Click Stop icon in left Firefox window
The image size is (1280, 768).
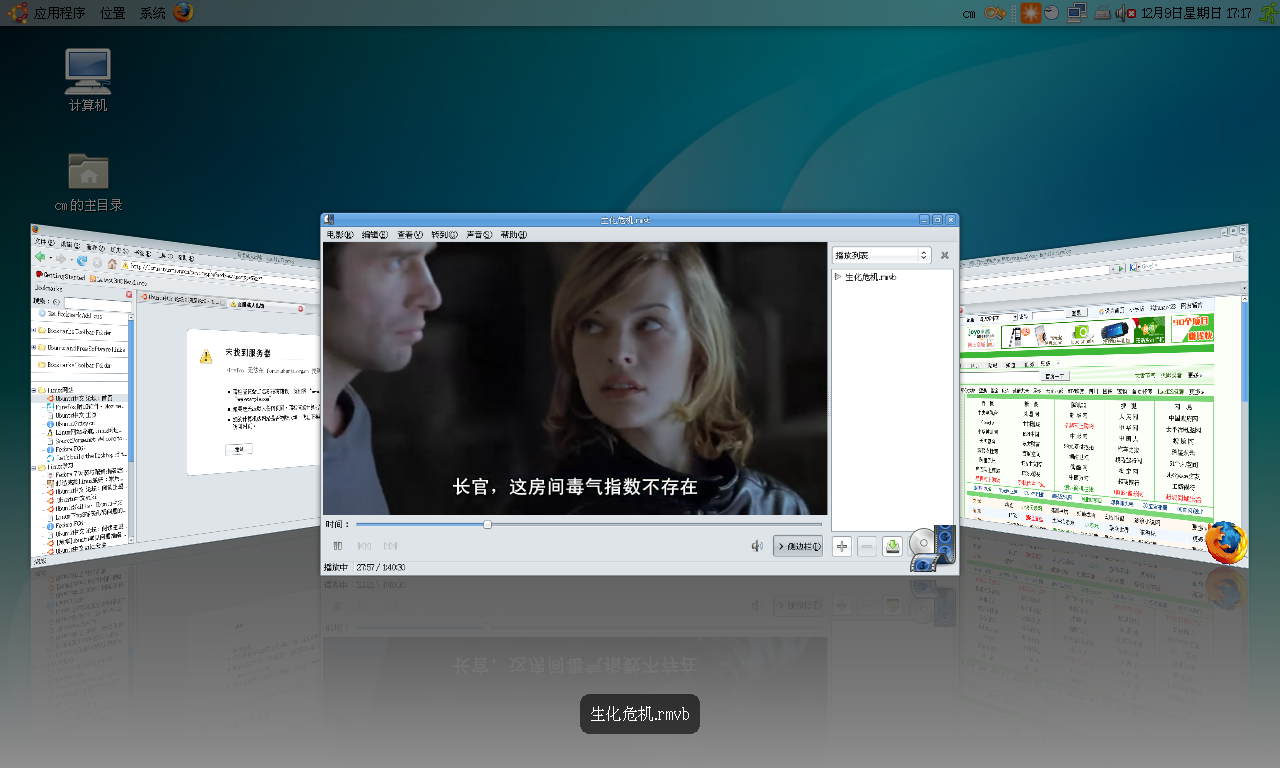pyautogui.click(x=98, y=262)
